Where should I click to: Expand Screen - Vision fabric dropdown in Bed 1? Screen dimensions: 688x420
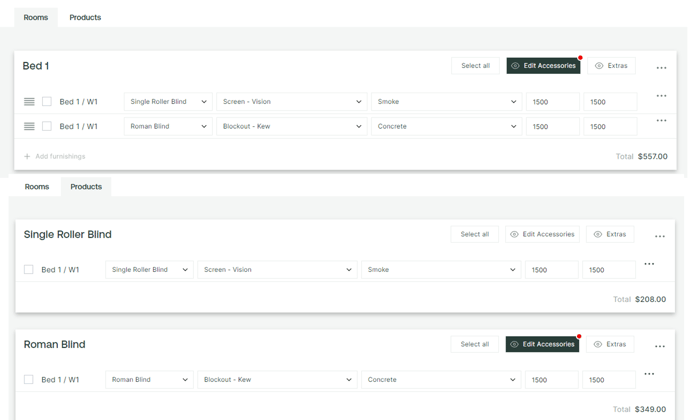tap(292, 101)
